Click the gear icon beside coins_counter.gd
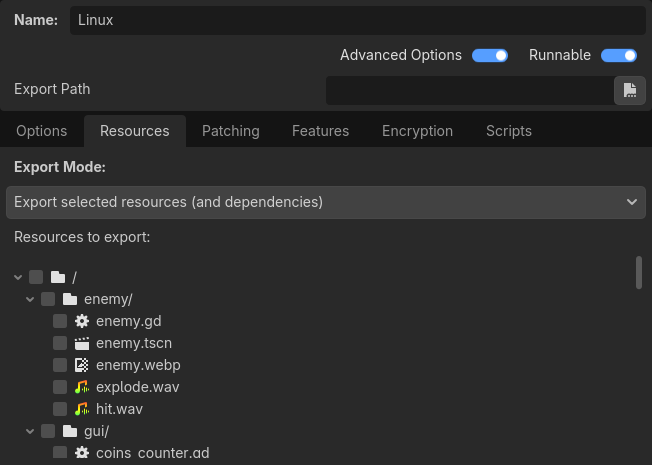 coord(83,453)
